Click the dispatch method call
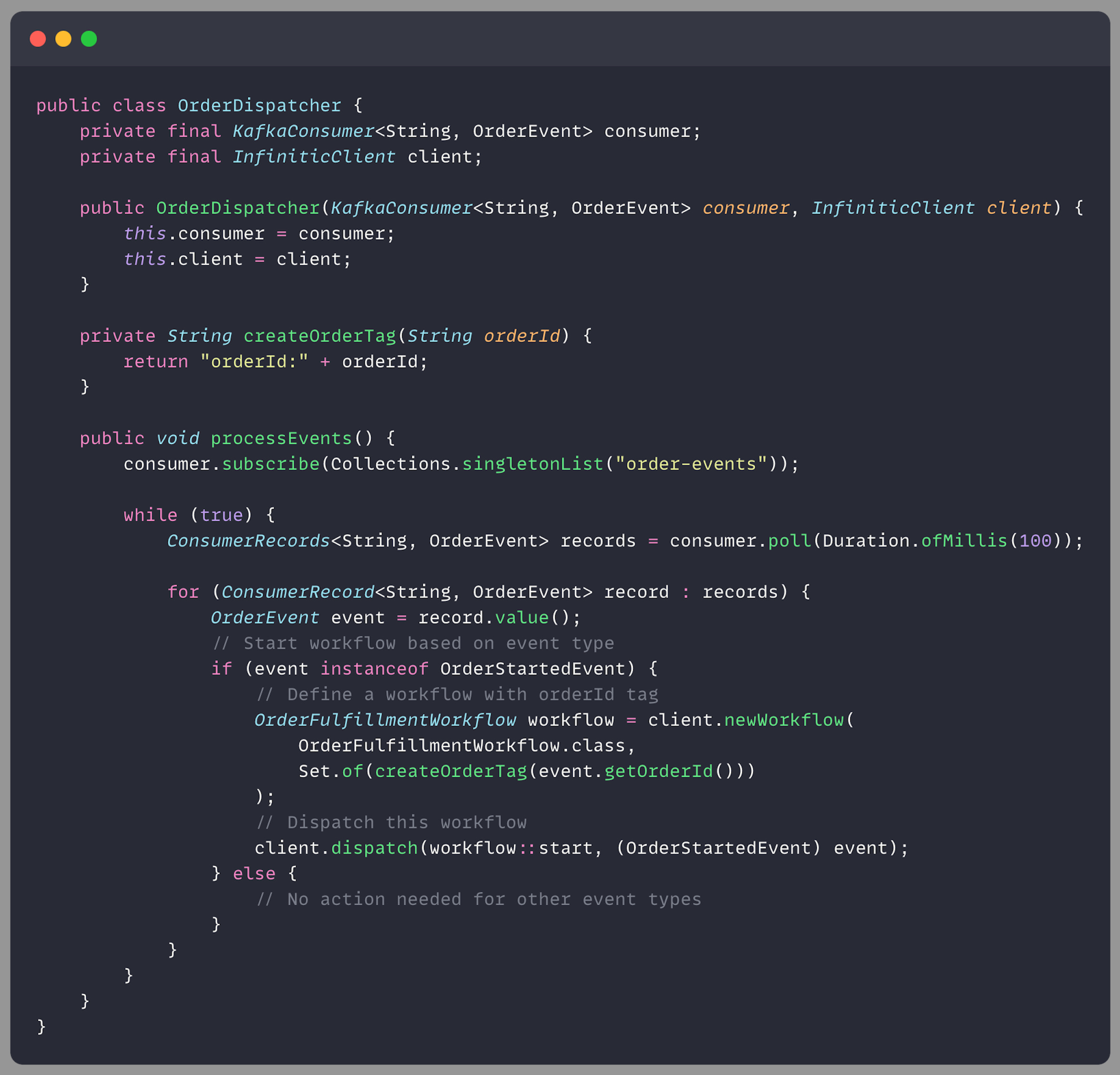 coord(374,848)
